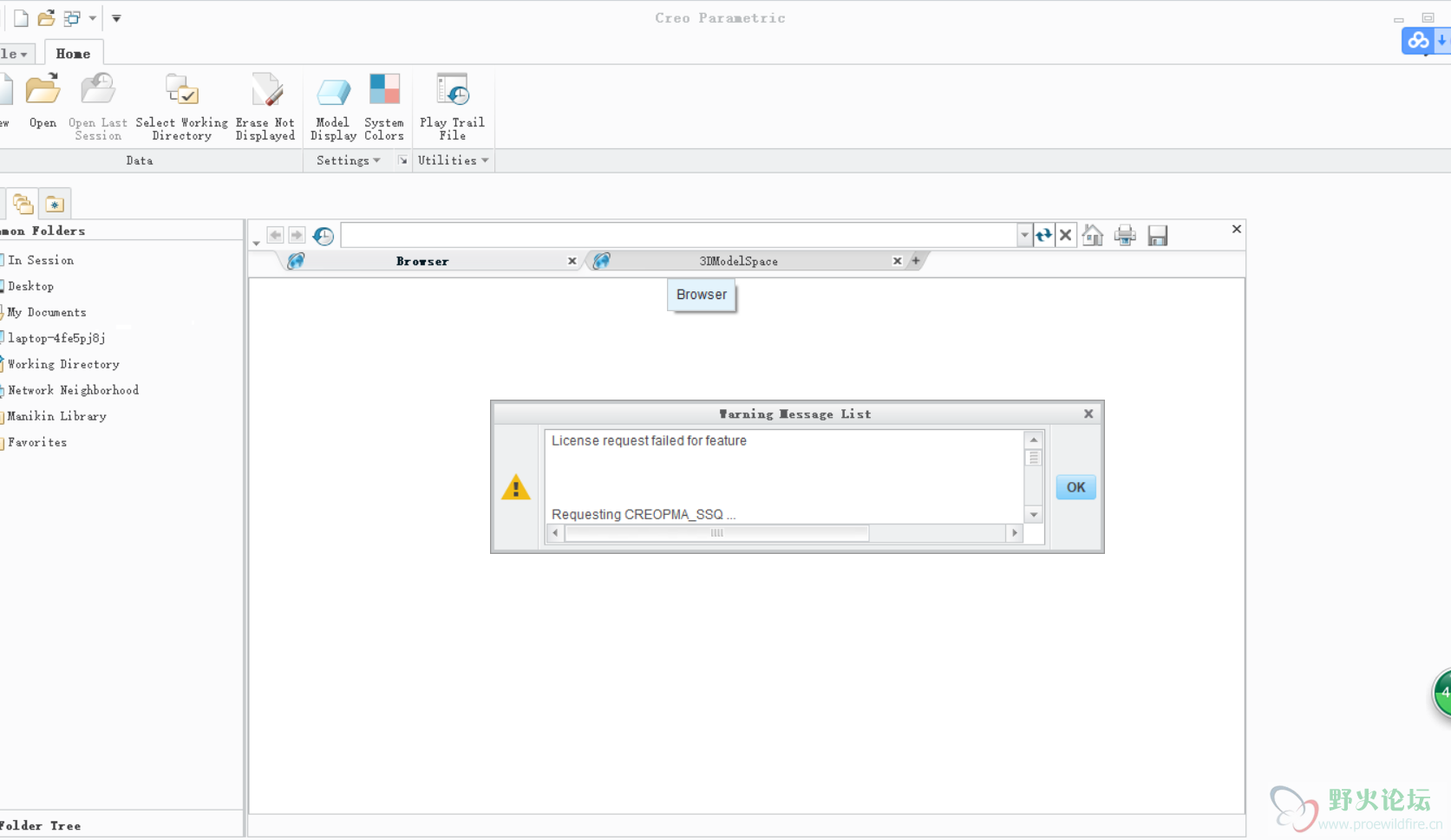This screenshot has width=1451, height=840.
Task: Click the browser Refresh icon
Action: coord(1043,235)
